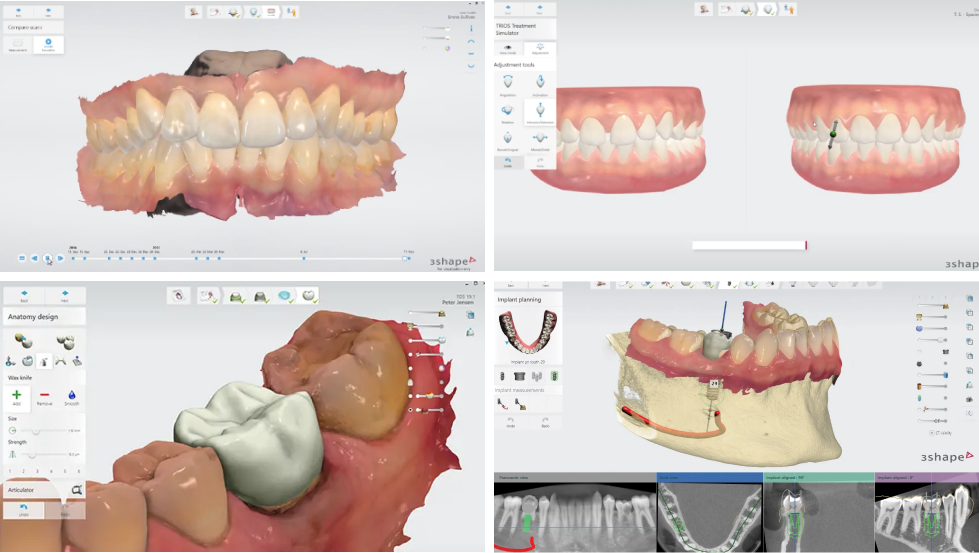Select Rotation tool in Treatment Simulator

pos(508,112)
